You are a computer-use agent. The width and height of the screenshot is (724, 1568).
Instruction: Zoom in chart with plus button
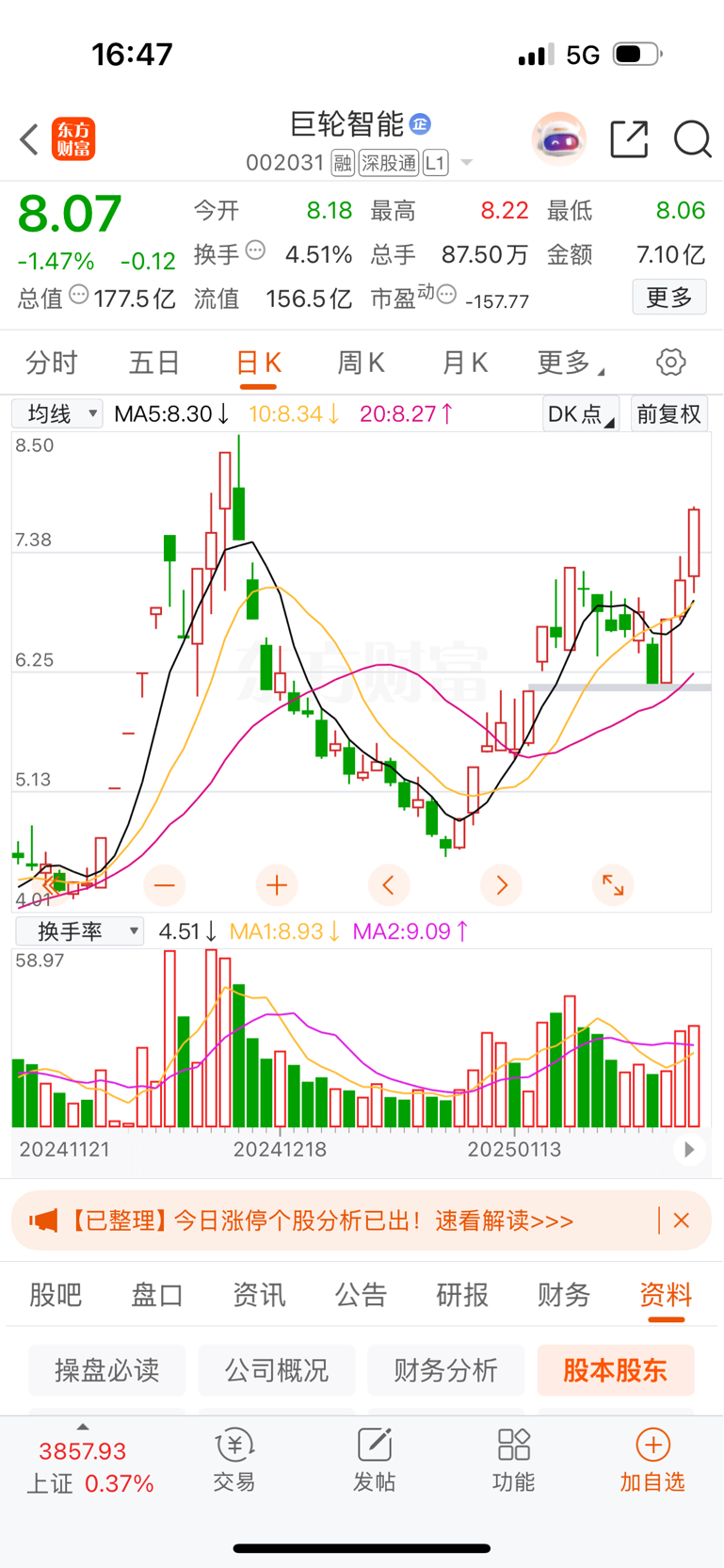point(277,885)
